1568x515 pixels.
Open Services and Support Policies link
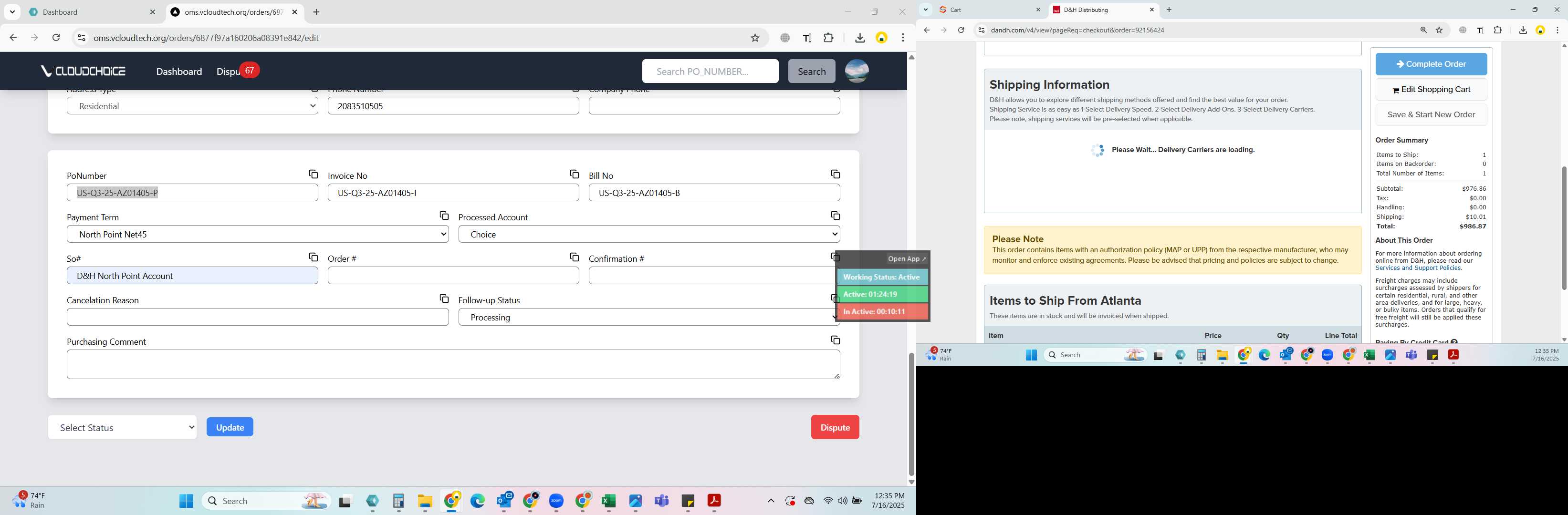point(1418,268)
